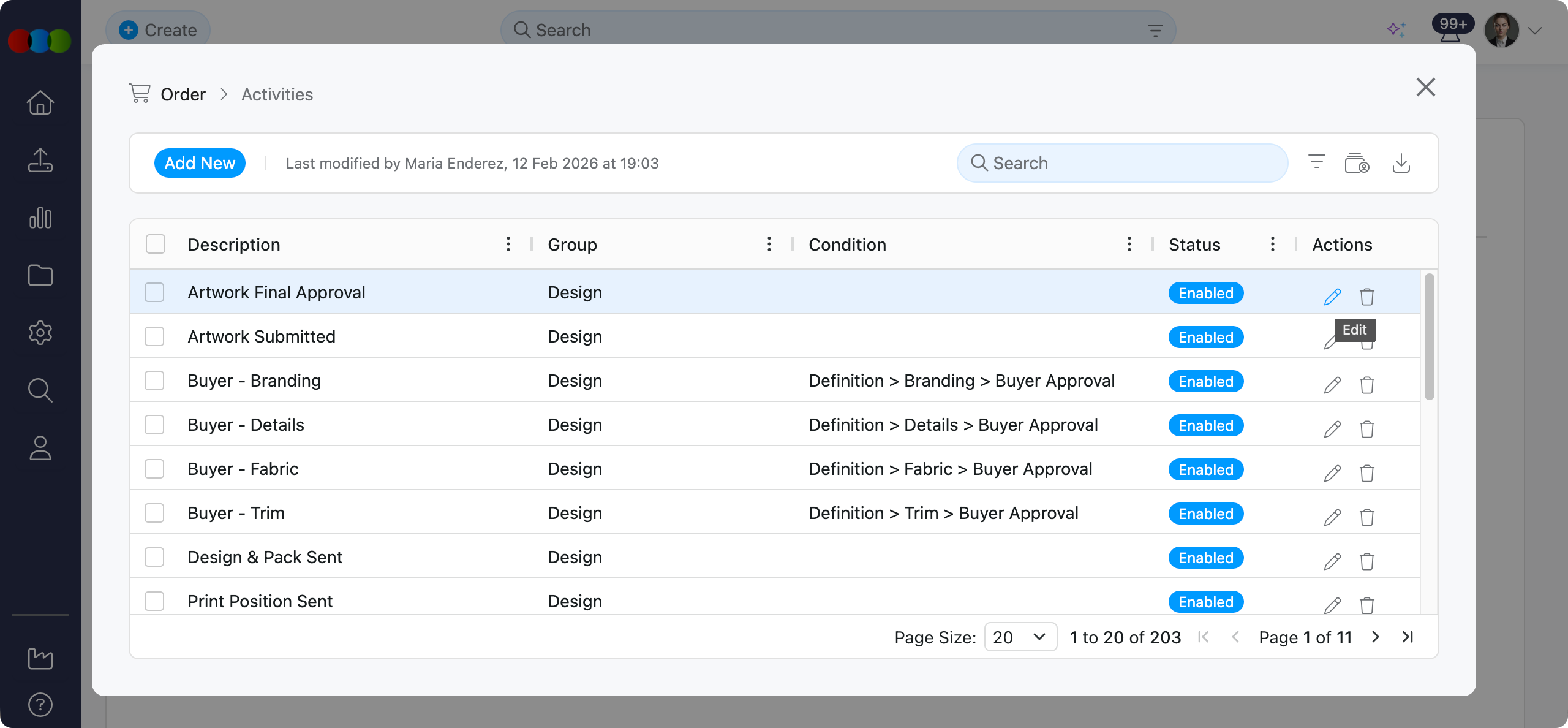This screenshot has height=728, width=1568.
Task: Open the Description column options menu
Action: point(508,244)
